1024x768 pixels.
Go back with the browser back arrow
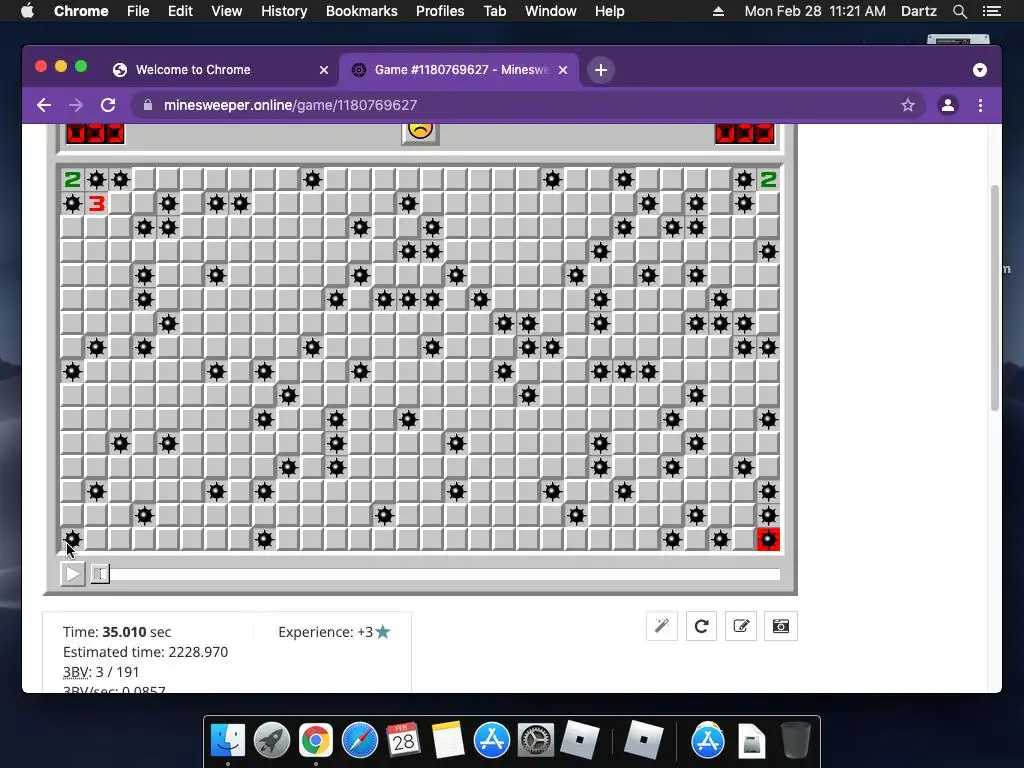pyautogui.click(x=44, y=105)
